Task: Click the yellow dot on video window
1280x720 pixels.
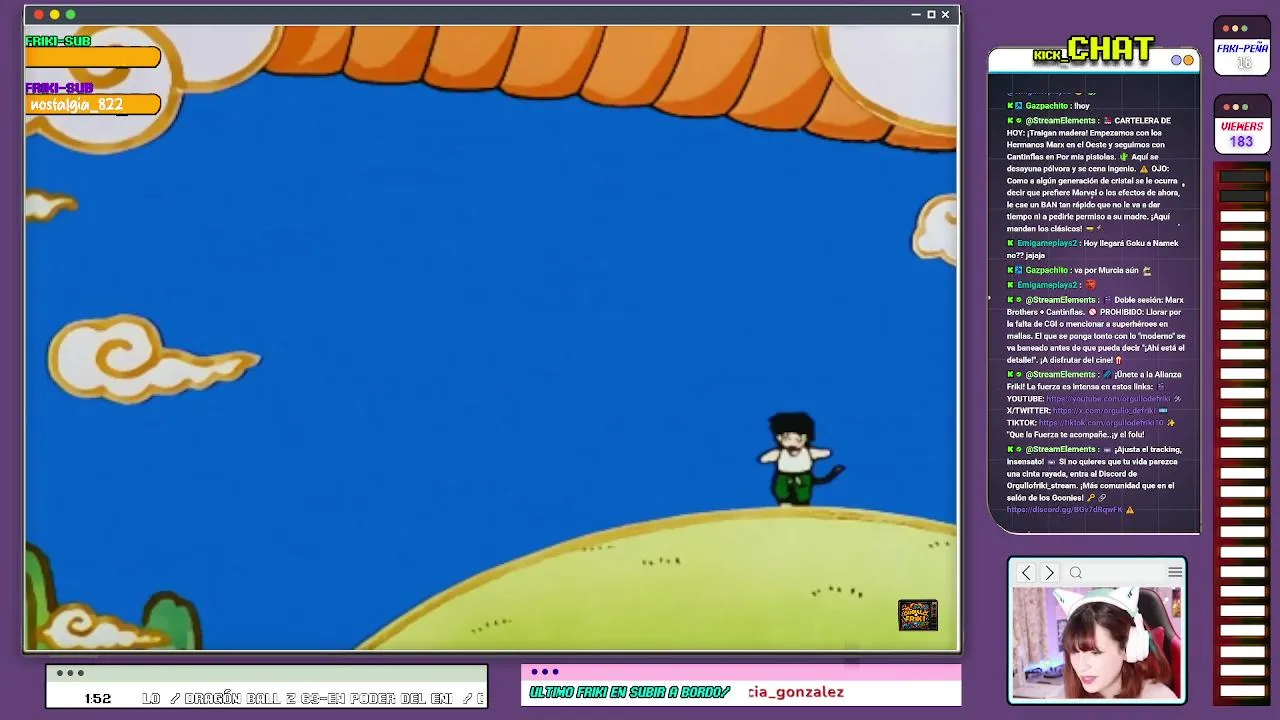Action: pos(54,14)
